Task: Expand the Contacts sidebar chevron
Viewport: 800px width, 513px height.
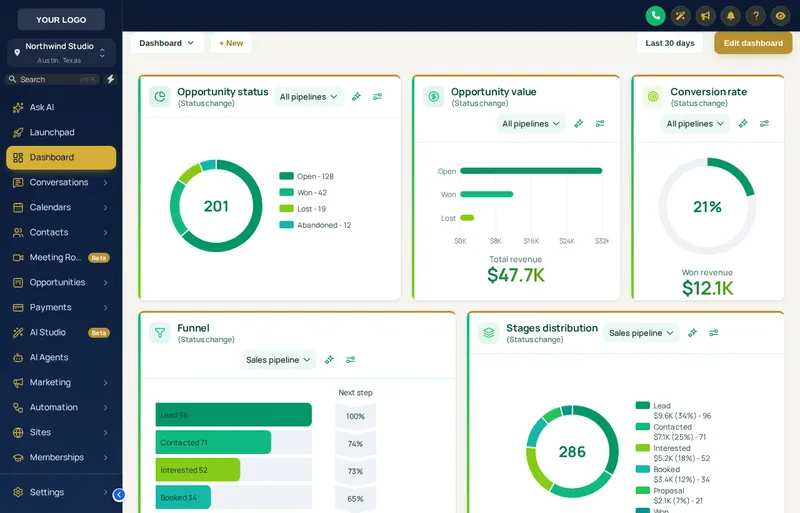Action: click(x=106, y=232)
